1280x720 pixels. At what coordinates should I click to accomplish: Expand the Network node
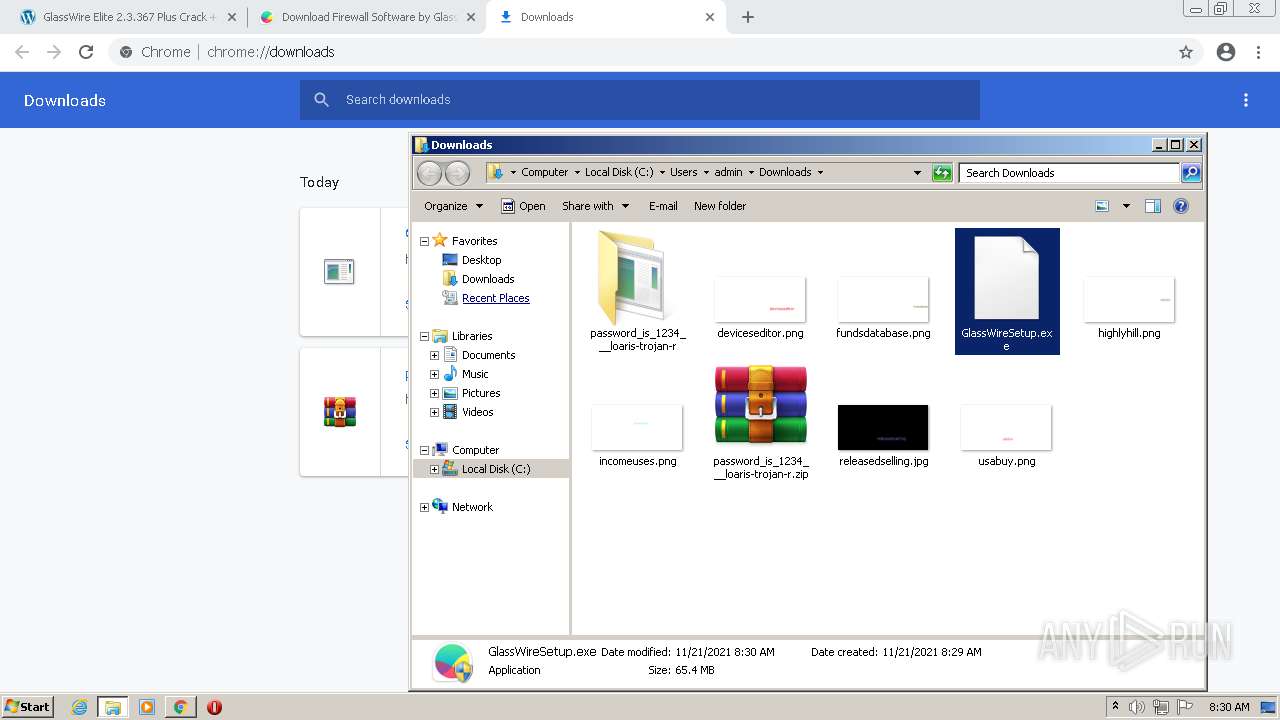point(424,507)
